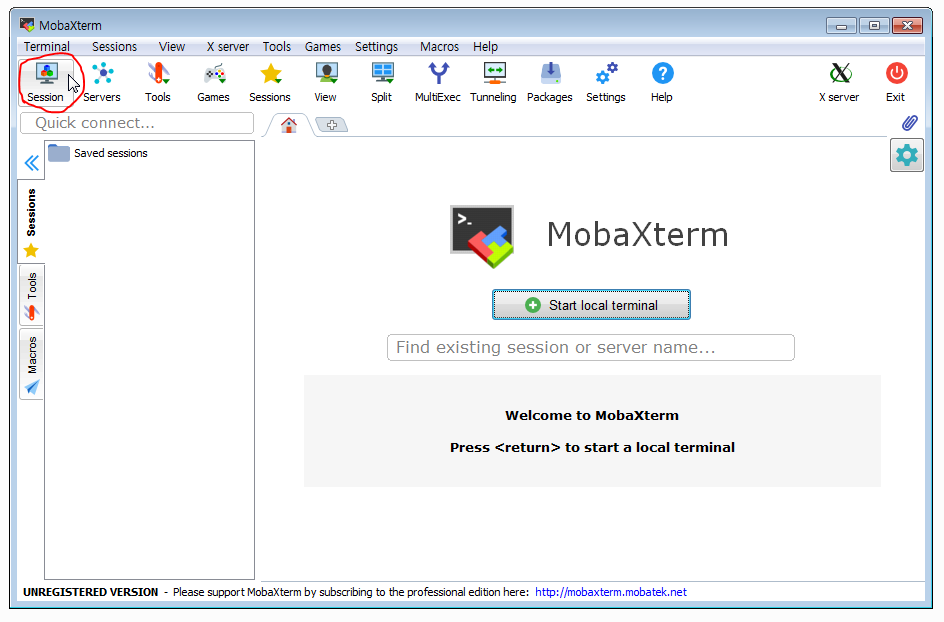The height and width of the screenshot is (622, 944).
Task: Click the View toolbar icon
Action: tap(326, 82)
